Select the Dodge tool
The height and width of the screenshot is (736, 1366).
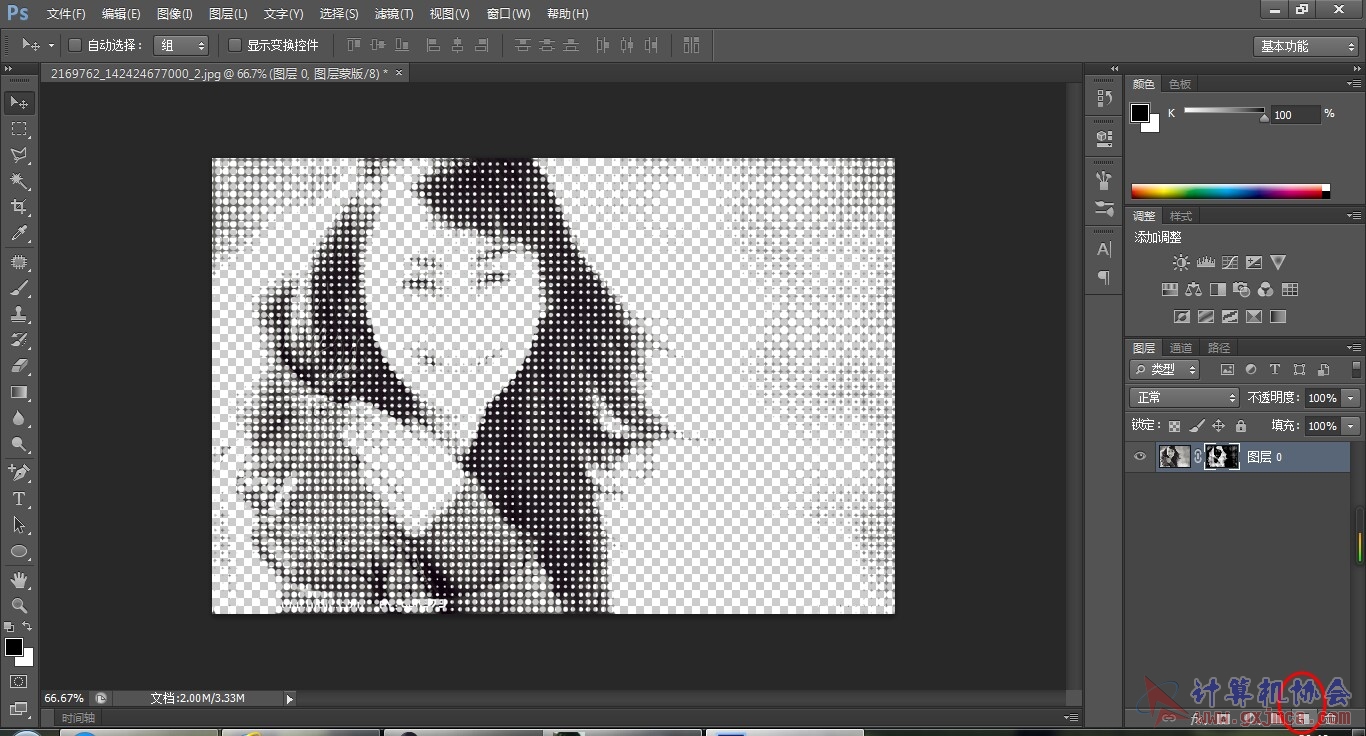(19, 444)
